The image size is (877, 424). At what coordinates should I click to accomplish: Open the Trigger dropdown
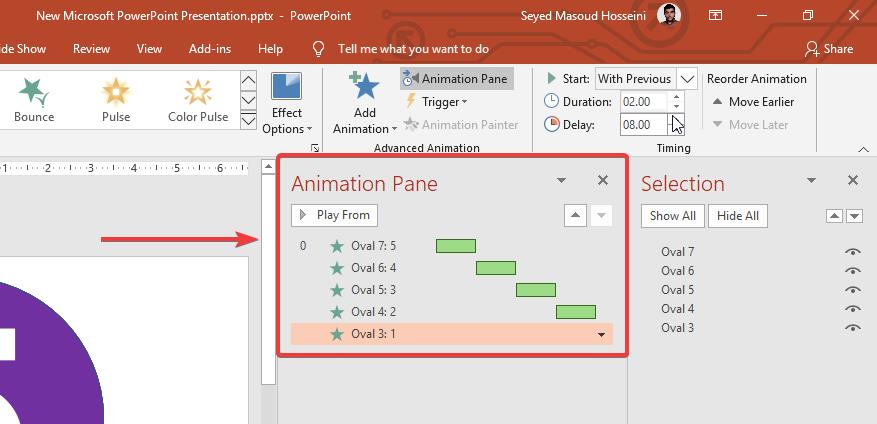[x=435, y=102]
